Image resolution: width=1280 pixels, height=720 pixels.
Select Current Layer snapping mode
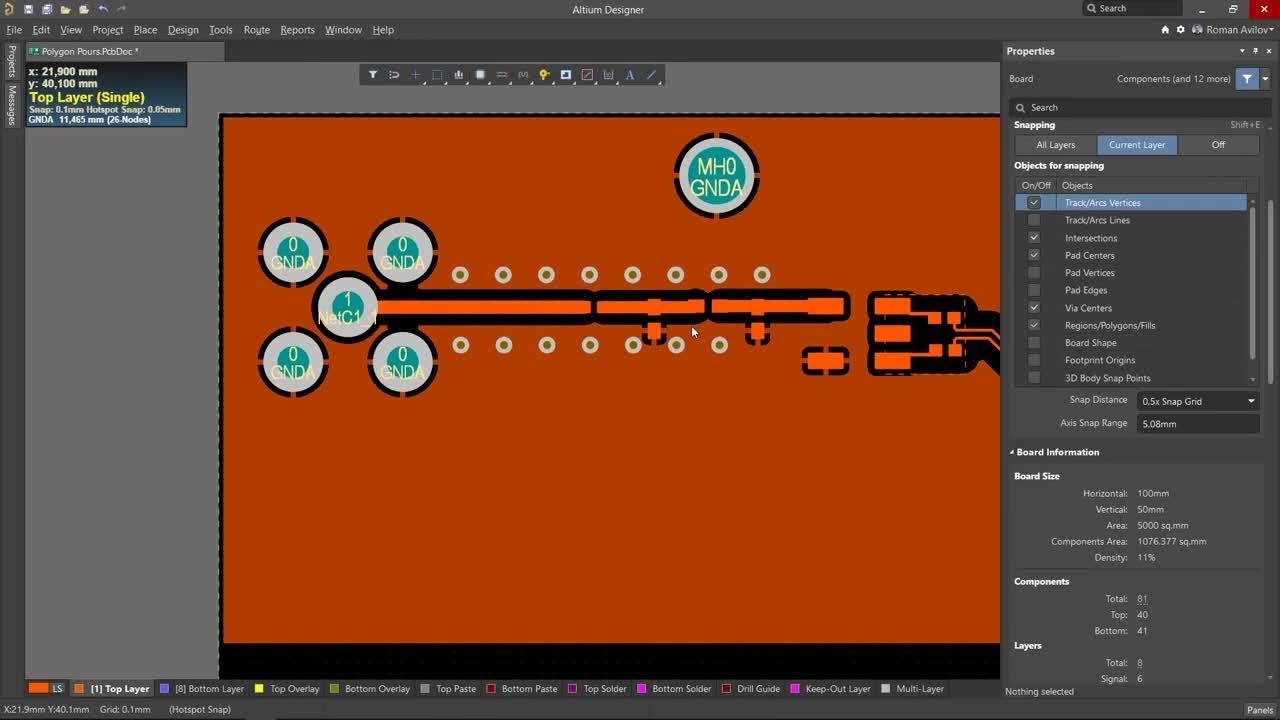coord(1137,145)
